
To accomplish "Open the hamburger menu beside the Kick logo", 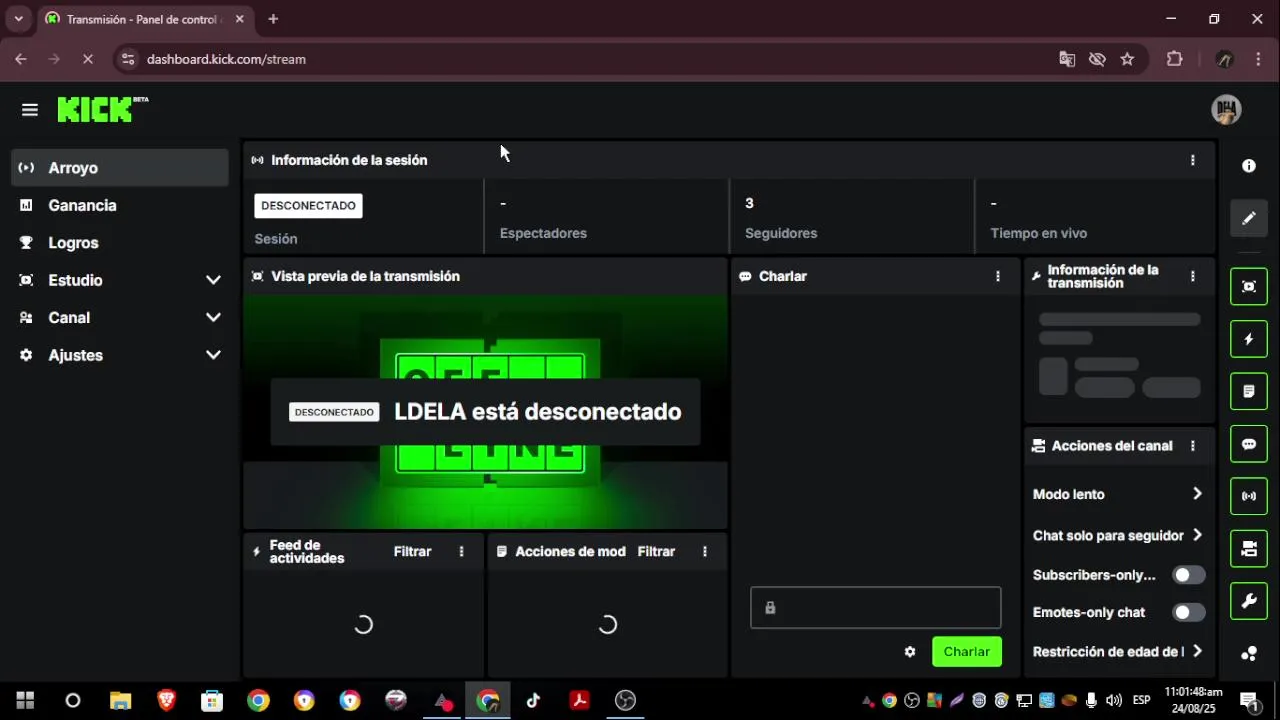I will pyautogui.click(x=30, y=110).
